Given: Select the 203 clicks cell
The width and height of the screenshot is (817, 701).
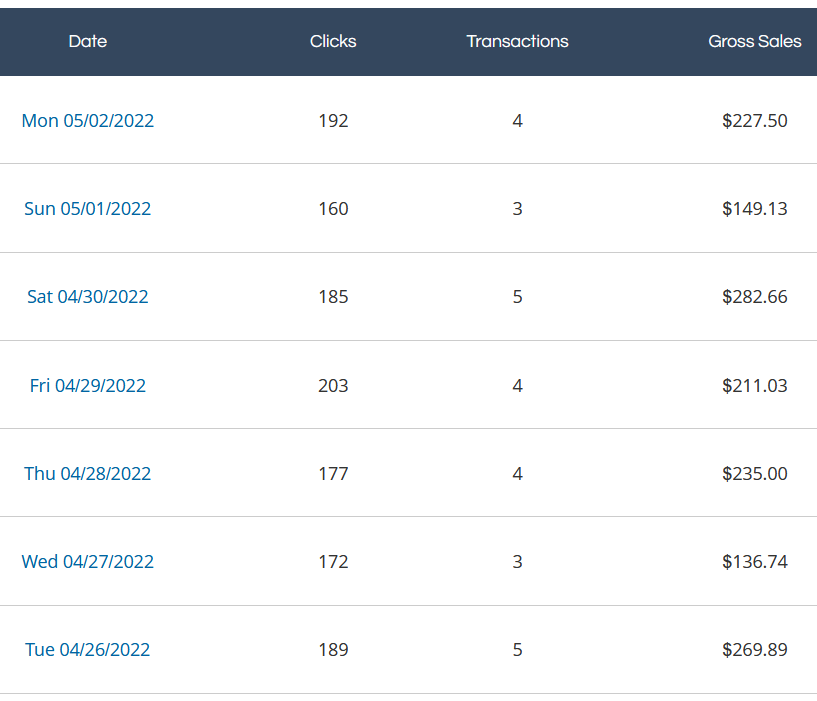Looking at the screenshot, I should coord(333,385).
